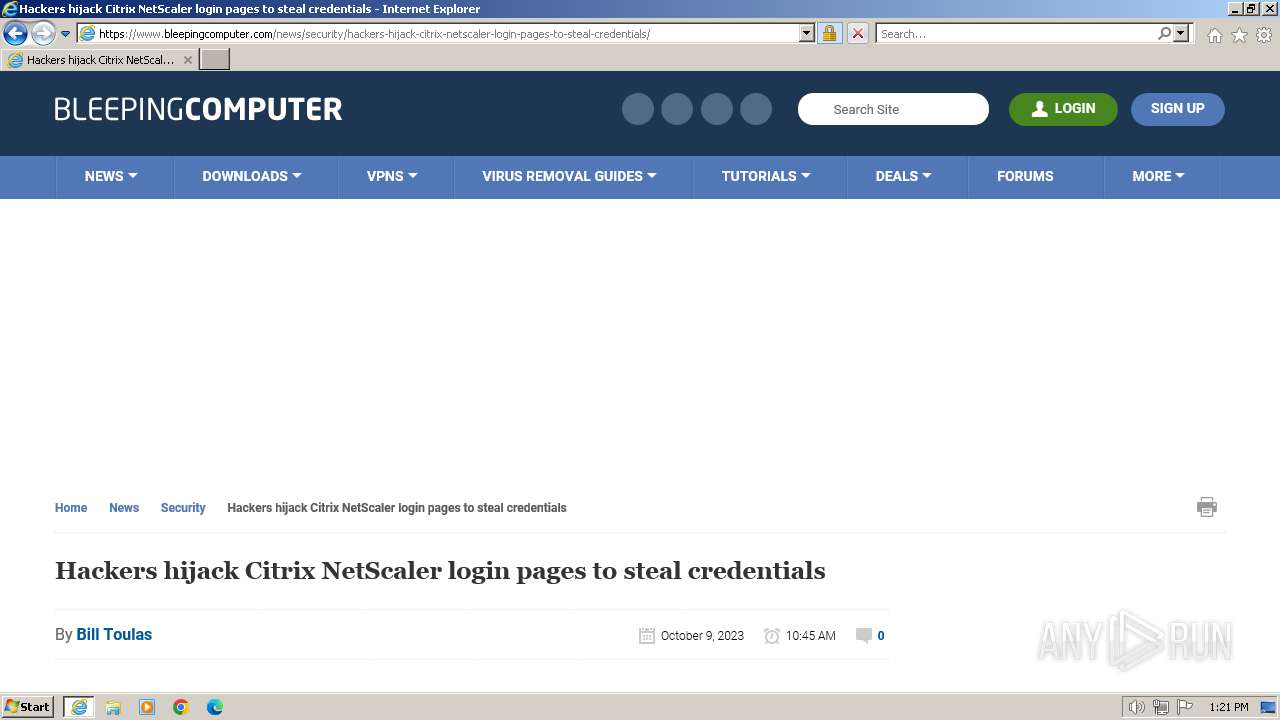Click the BleepingComputer logo
The image size is (1280, 720).
(x=198, y=109)
